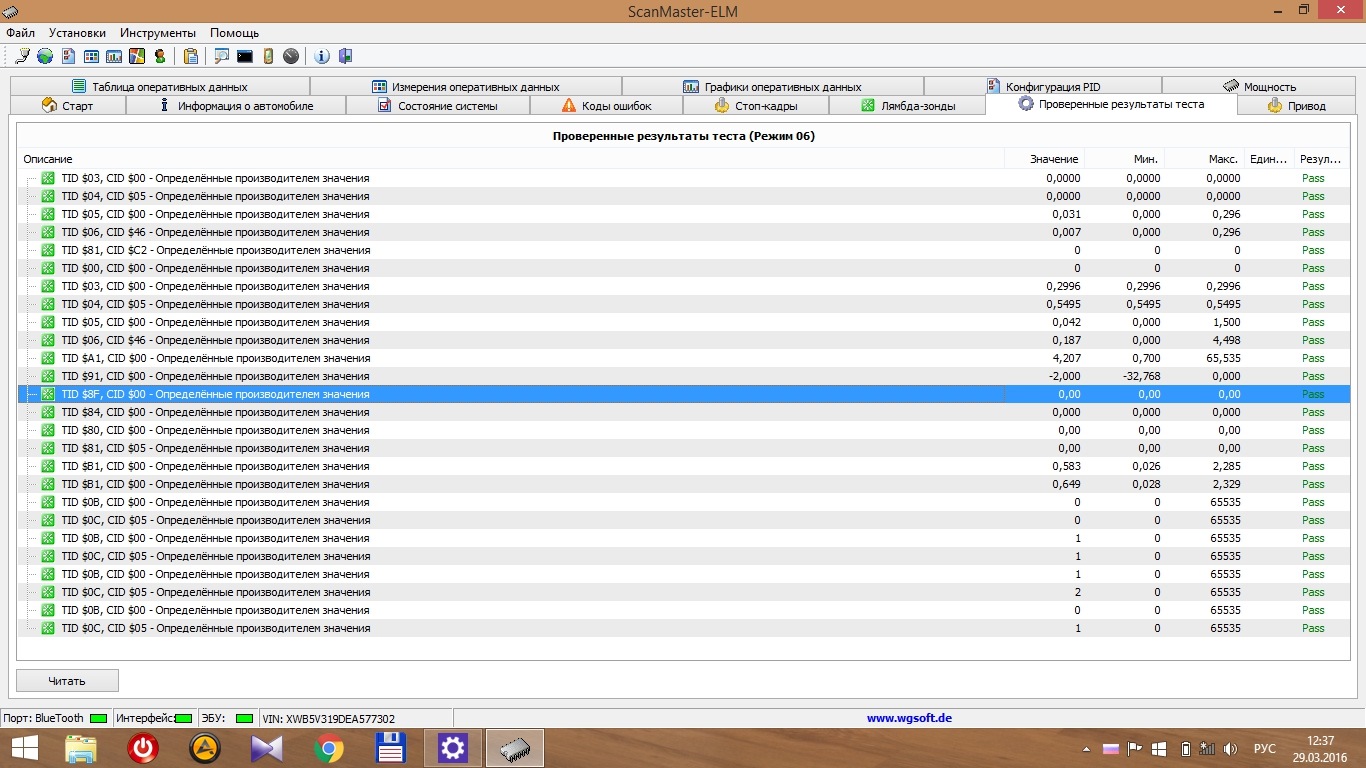Switch to Стоп-кадры tab
The width and height of the screenshot is (1366, 768).
click(756, 106)
